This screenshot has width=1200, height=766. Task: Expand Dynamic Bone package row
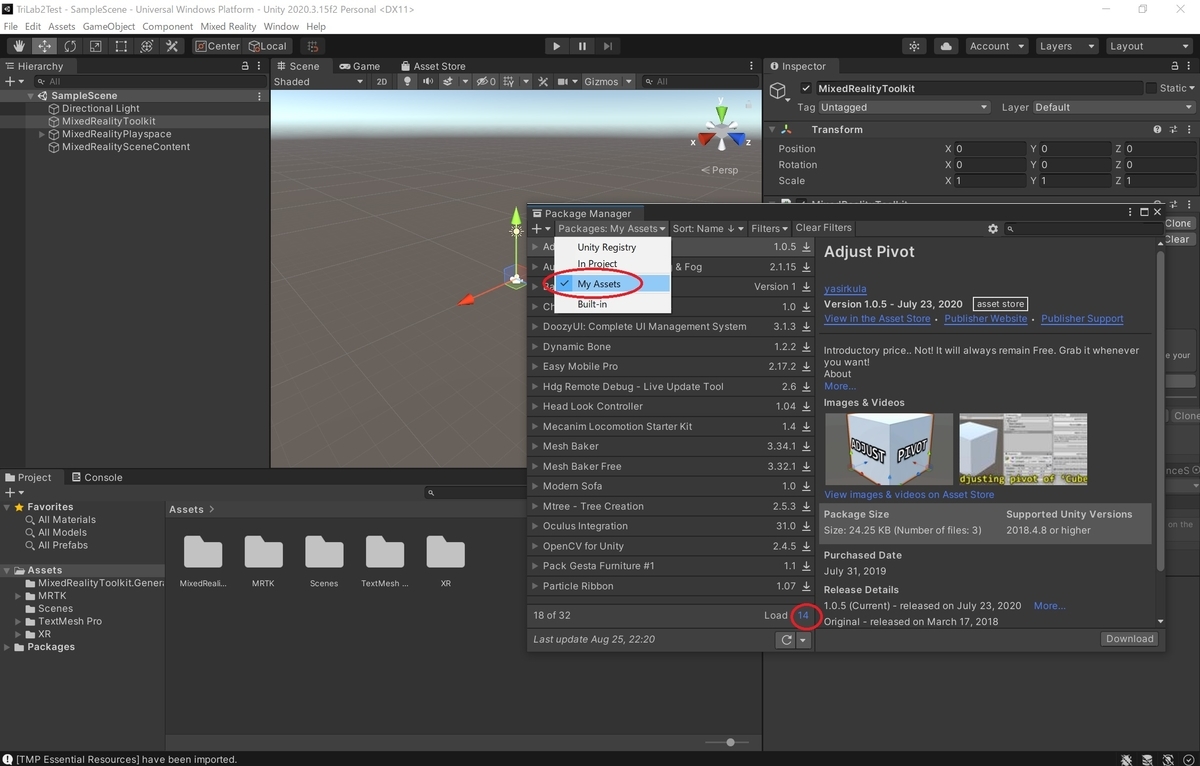point(535,347)
